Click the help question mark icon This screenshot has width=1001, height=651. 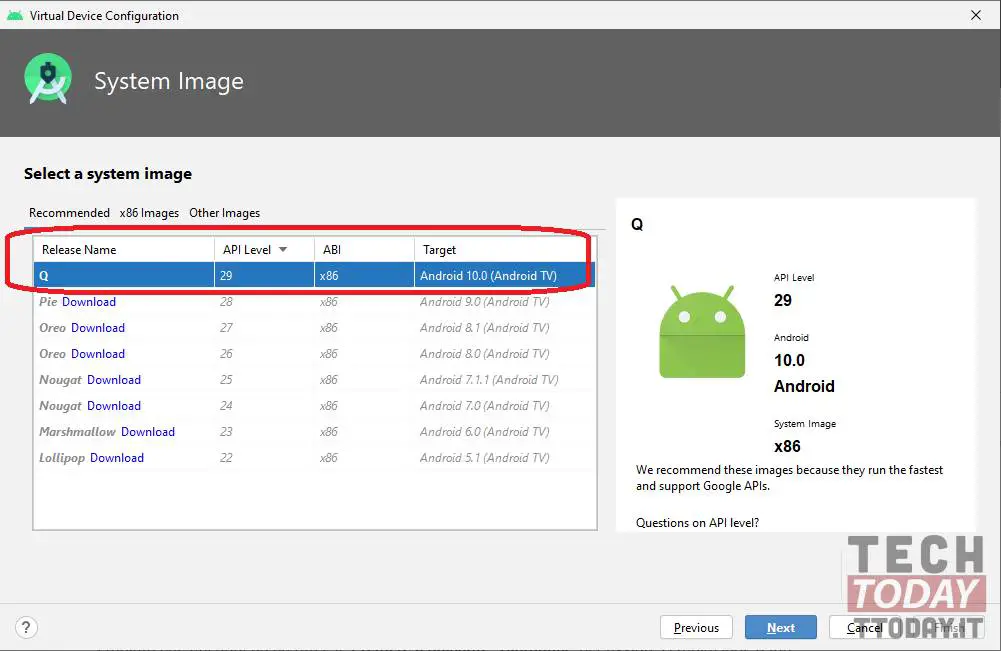coord(26,627)
